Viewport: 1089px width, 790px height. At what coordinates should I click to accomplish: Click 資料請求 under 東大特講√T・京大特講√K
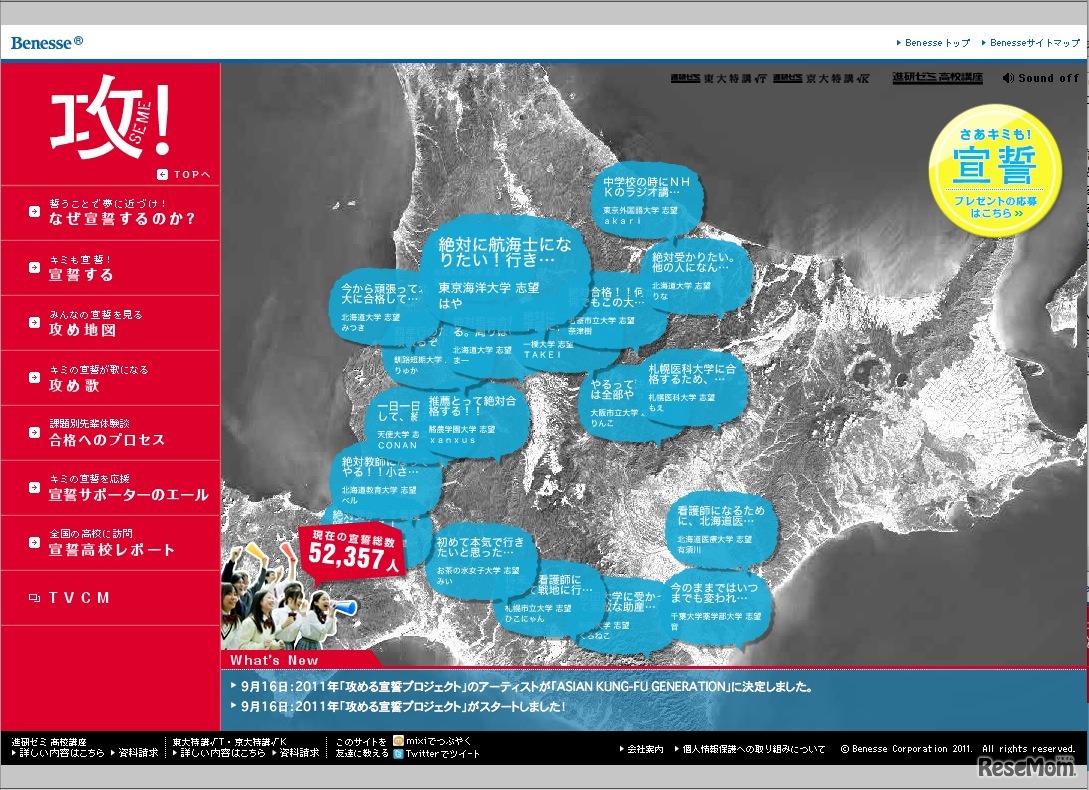point(296,752)
